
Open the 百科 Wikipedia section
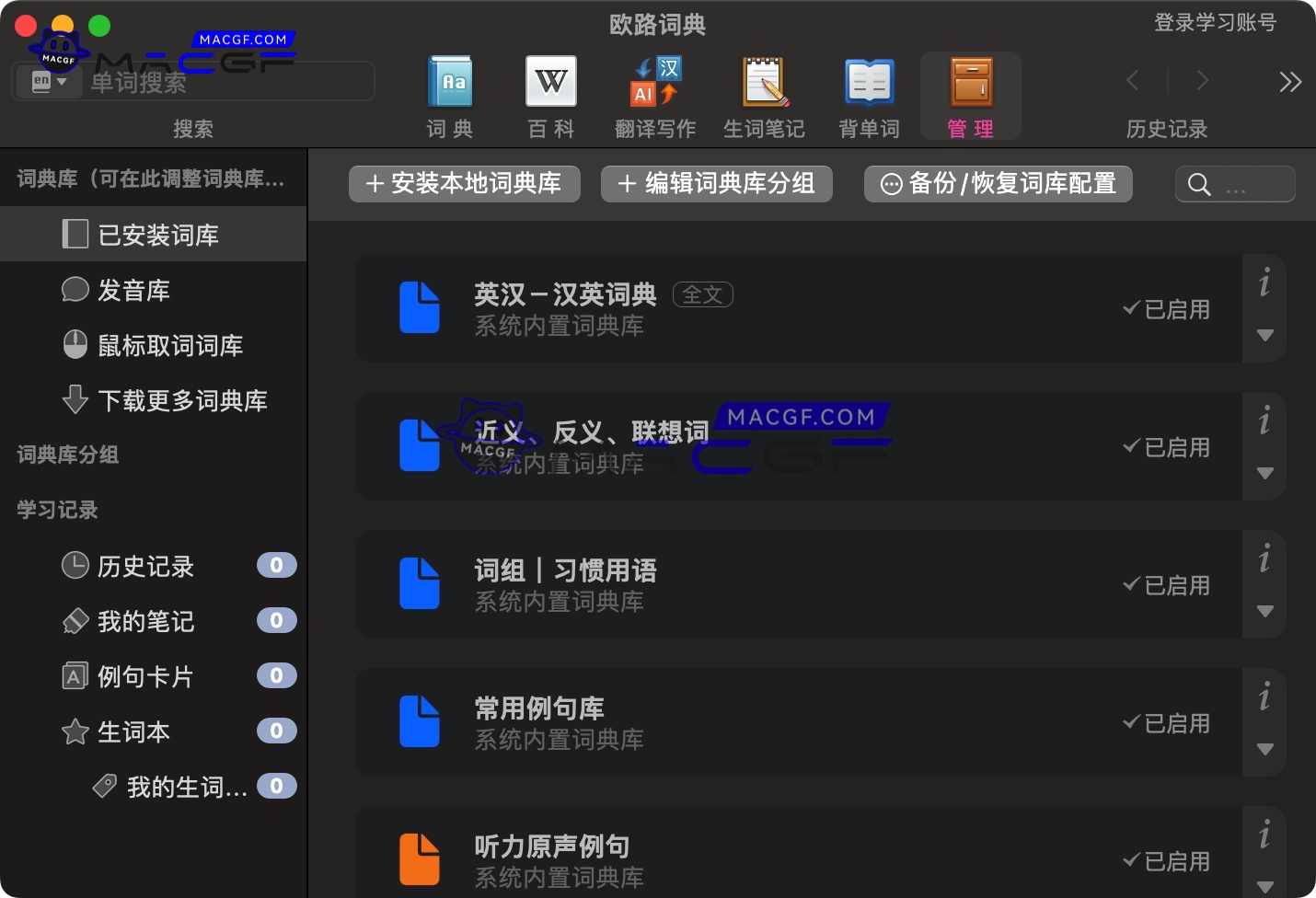tap(550, 95)
